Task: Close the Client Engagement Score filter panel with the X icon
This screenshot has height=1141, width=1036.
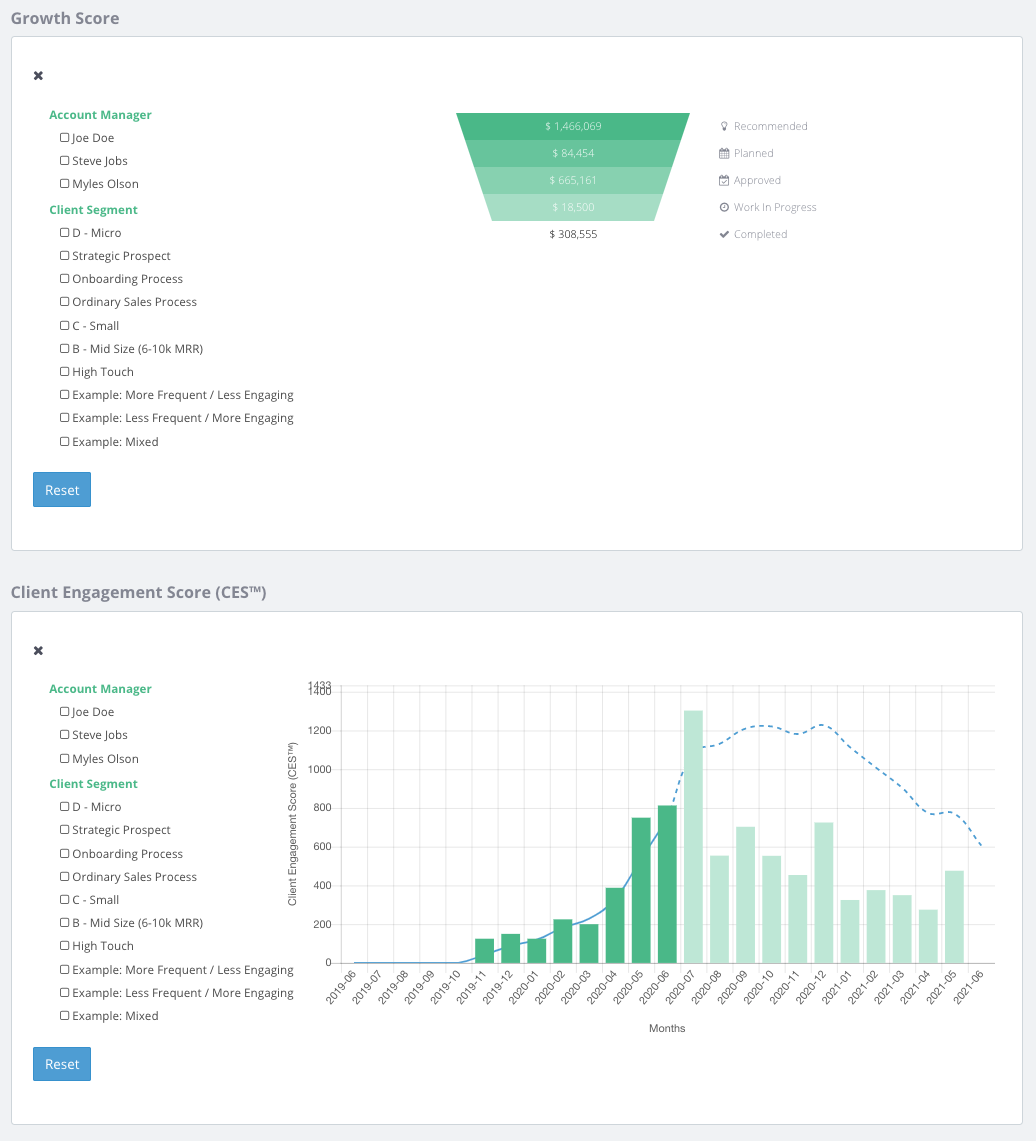Action: 39,651
